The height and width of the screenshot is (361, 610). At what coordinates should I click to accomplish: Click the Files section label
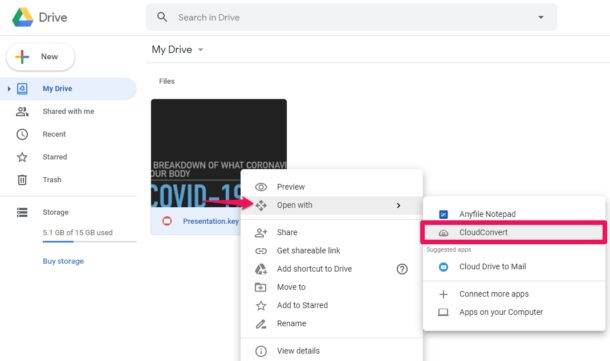coord(167,81)
